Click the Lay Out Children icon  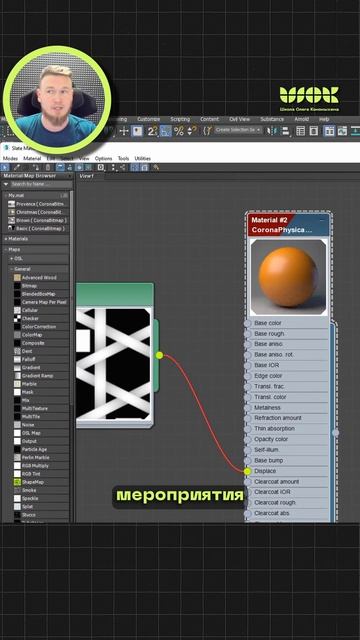coord(122,167)
